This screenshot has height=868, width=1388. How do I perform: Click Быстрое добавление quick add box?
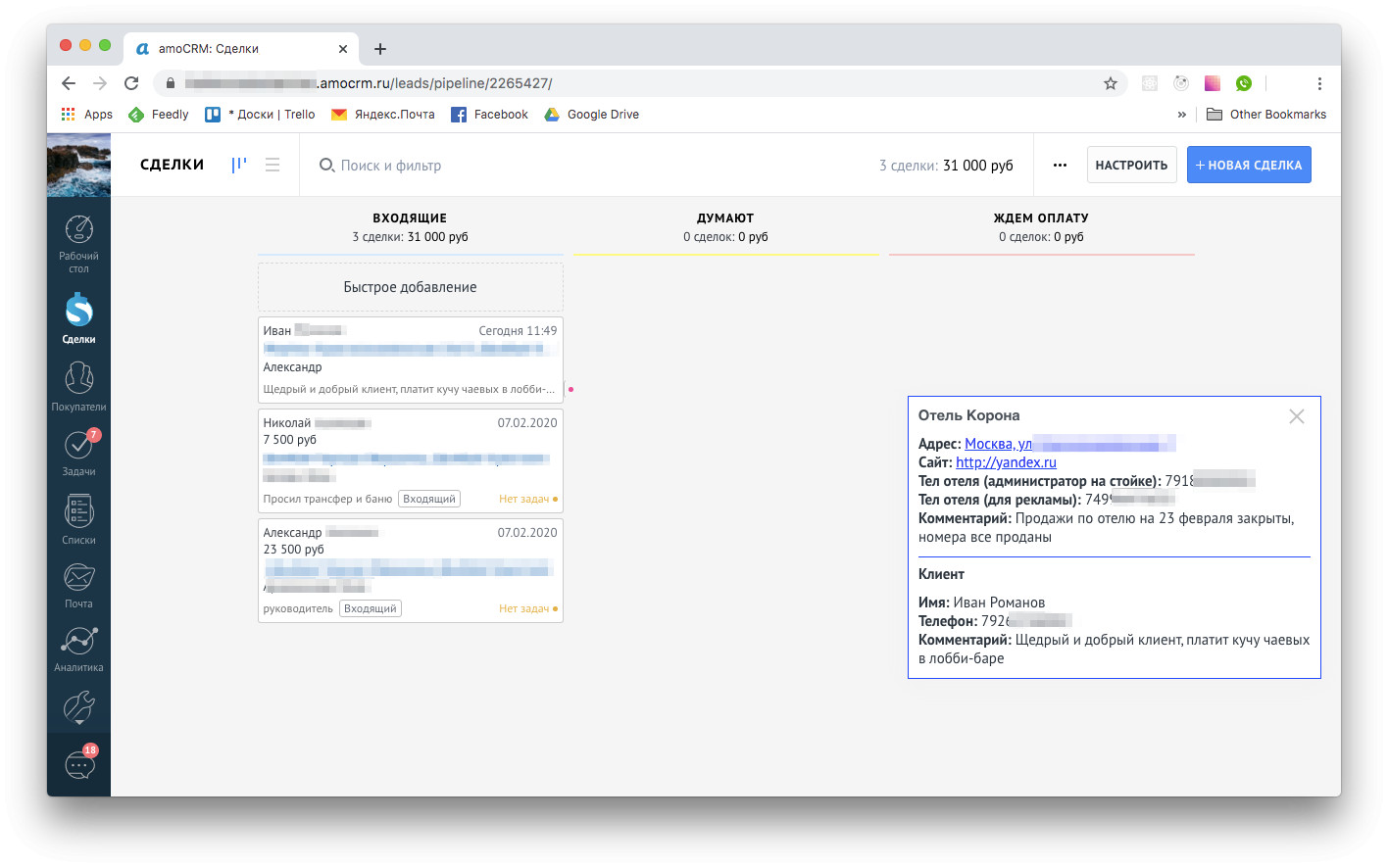click(410, 287)
